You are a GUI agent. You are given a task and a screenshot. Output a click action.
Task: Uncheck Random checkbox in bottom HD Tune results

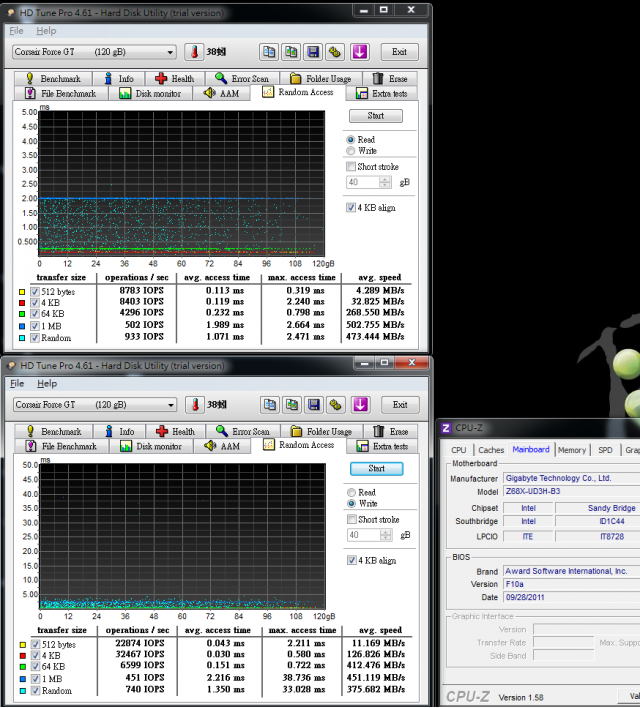point(36,691)
